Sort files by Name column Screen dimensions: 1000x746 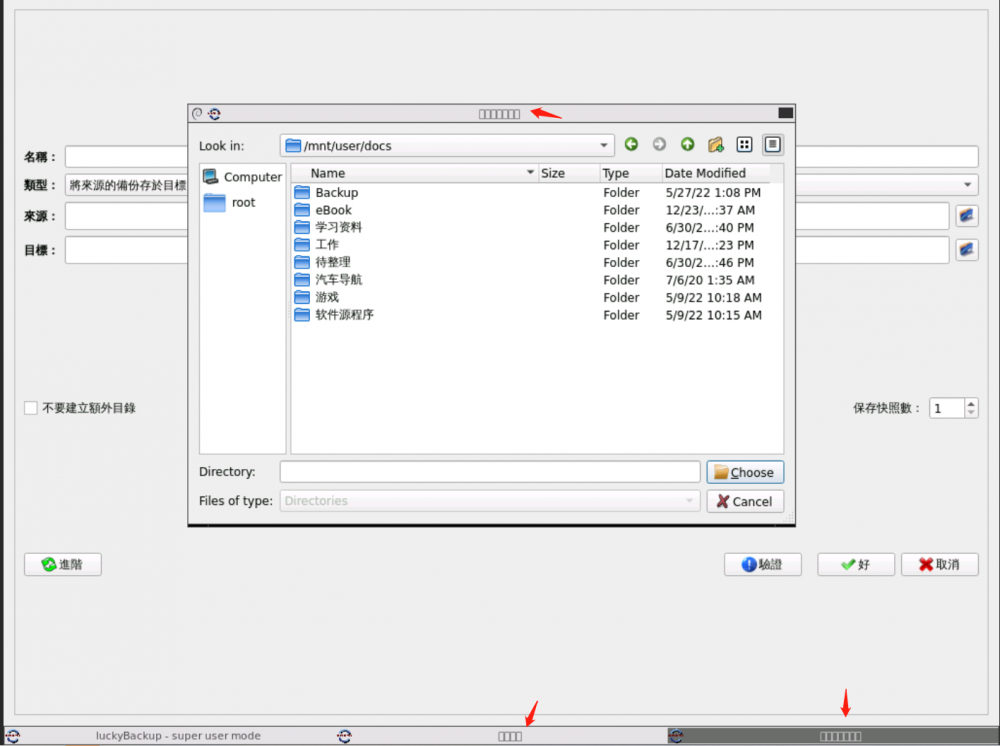point(415,173)
